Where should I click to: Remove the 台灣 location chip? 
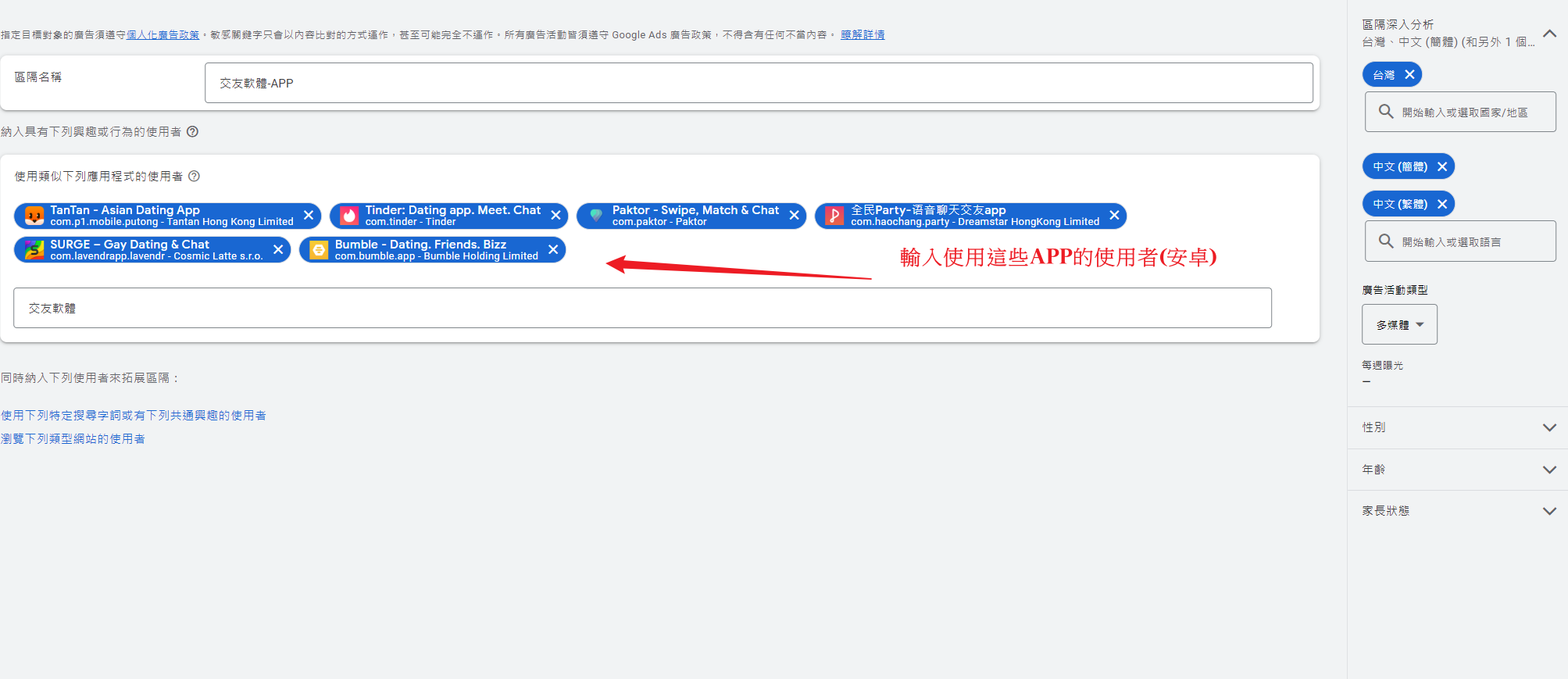[x=1409, y=75]
